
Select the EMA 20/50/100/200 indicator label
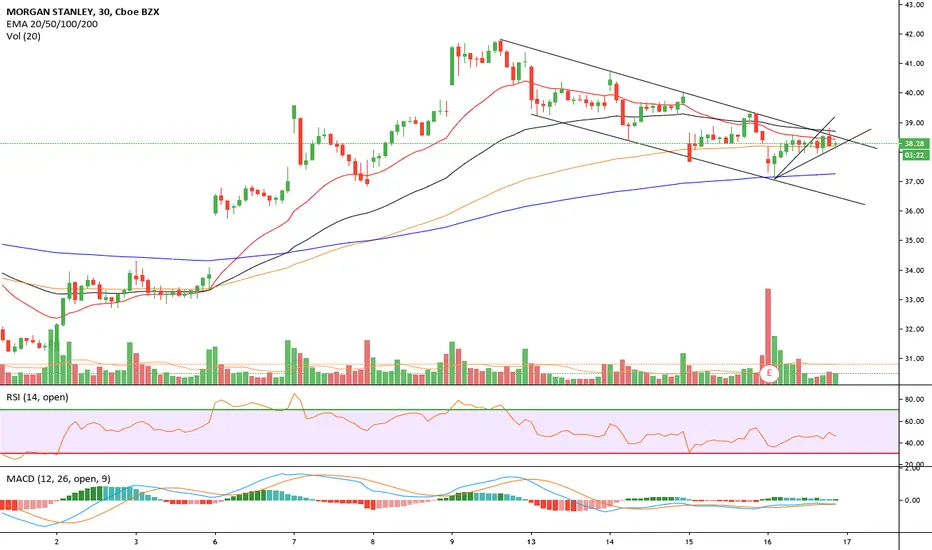[52, 24]
